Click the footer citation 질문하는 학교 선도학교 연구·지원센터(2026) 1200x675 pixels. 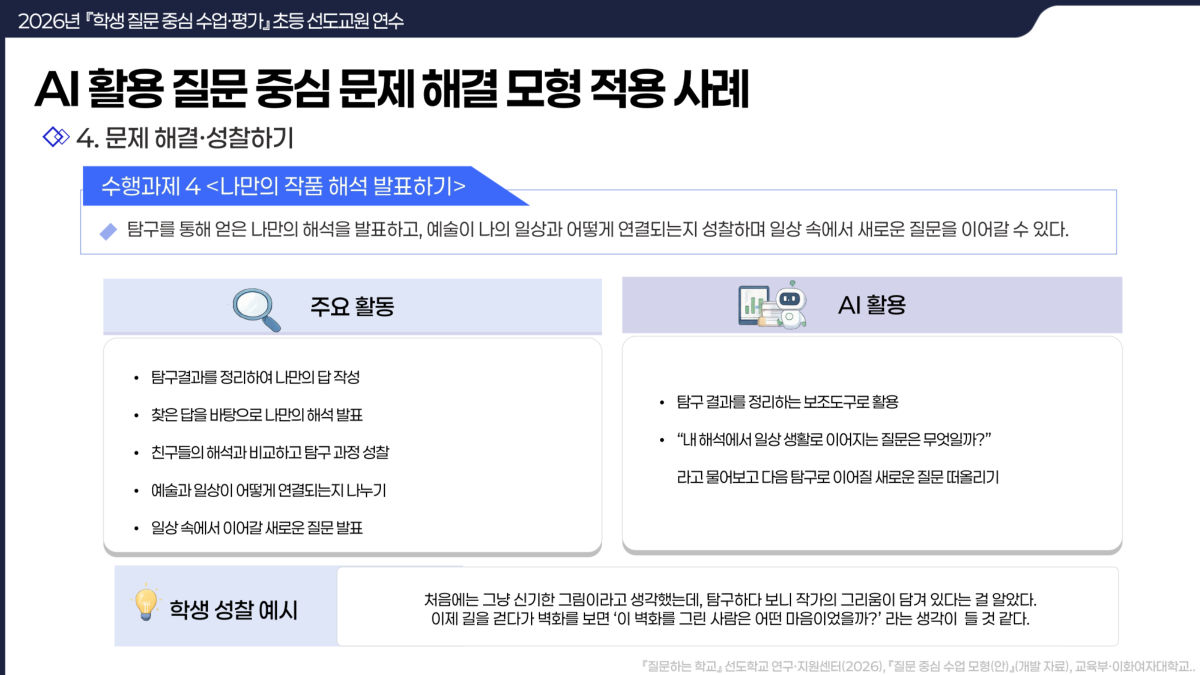(917, 664)
